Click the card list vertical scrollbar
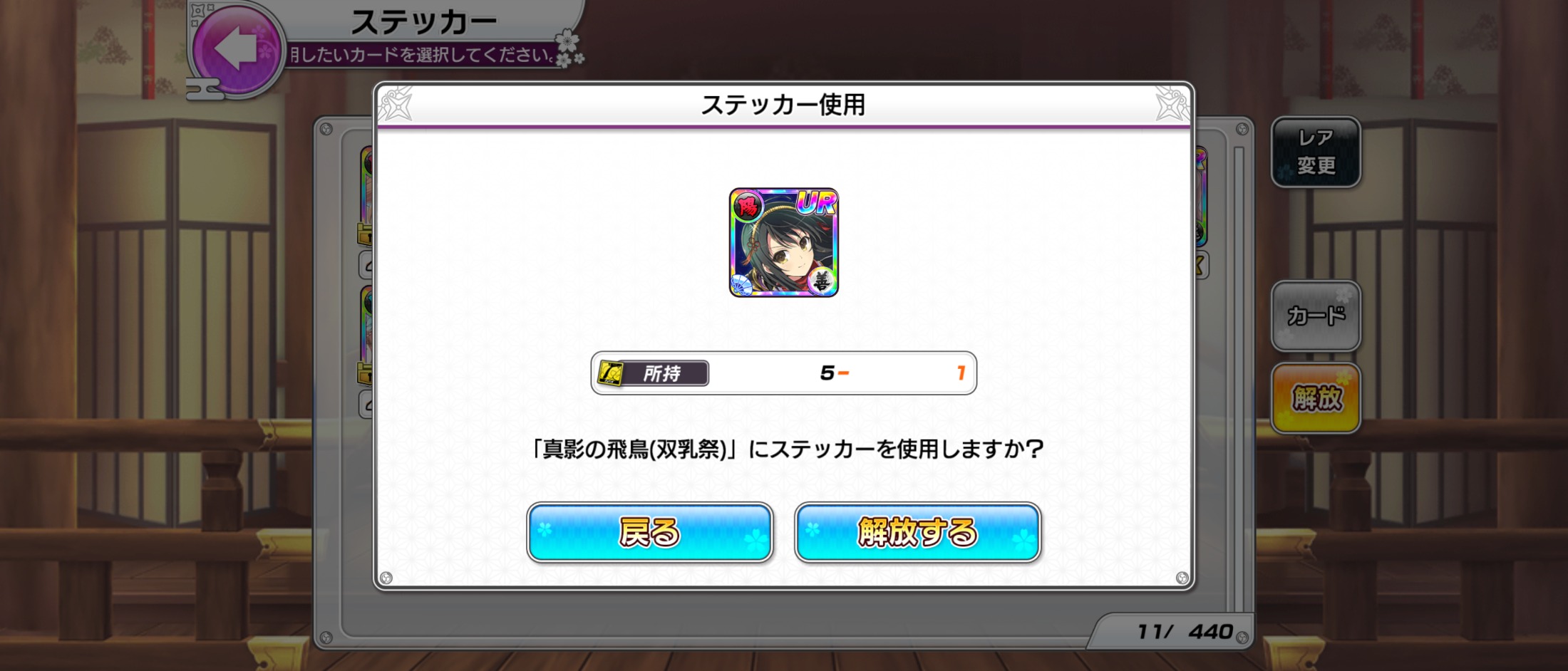This screenshot has height=671, width=1568. [1239, 370]
